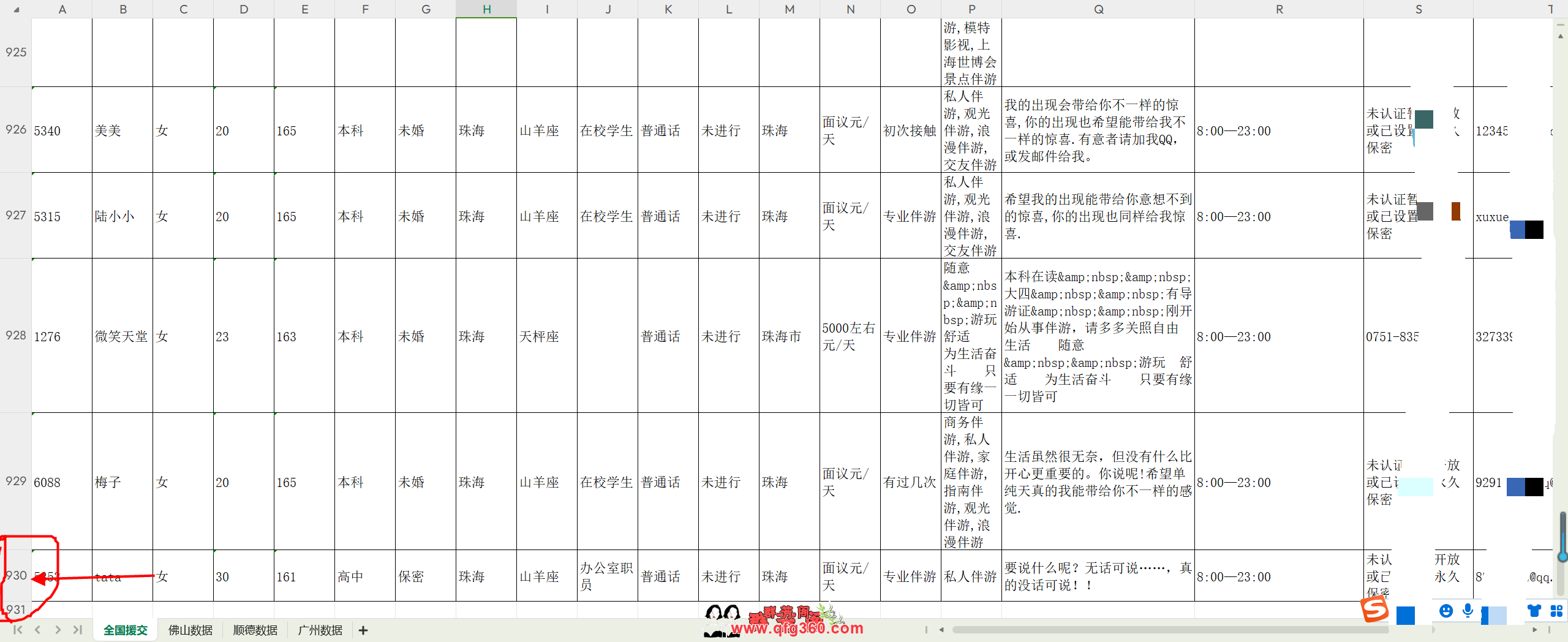The width and height of the screenshot is (1568, 642).
Task: Open the emoji panel in the IME toolbar
Action: coord(1446,611)
